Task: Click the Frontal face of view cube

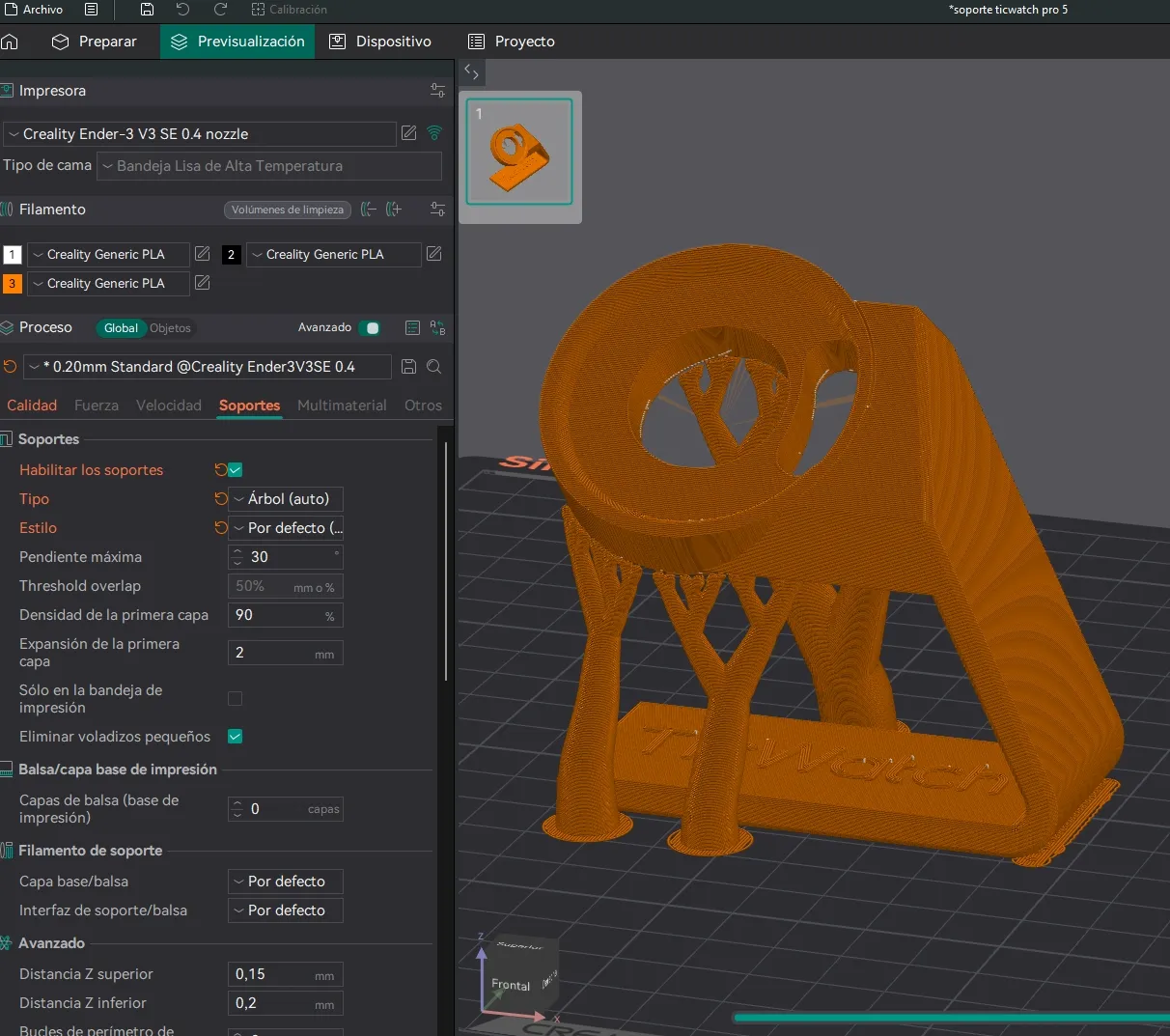Action: click(511, 985)
